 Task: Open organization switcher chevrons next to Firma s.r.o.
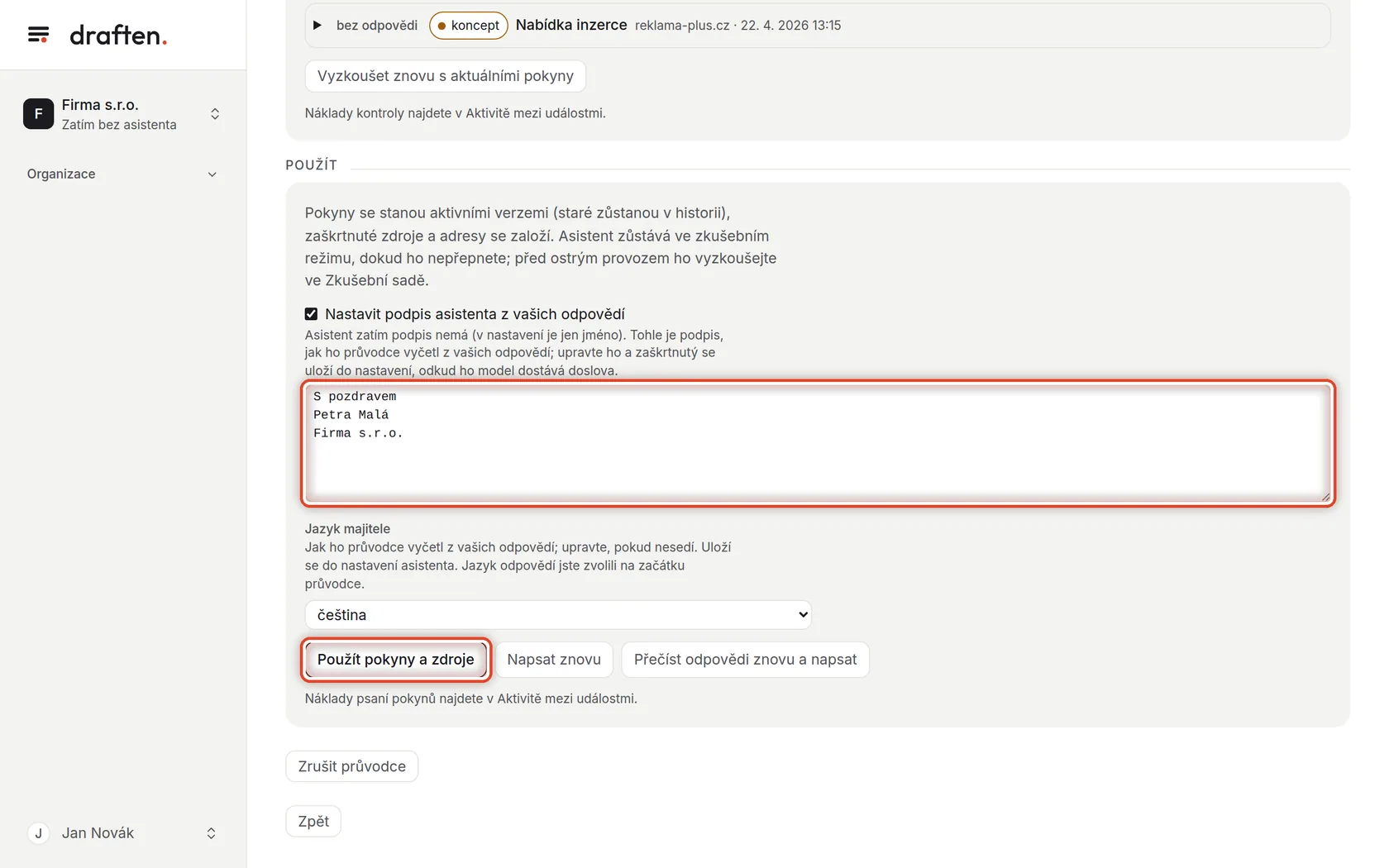point(215,114)
